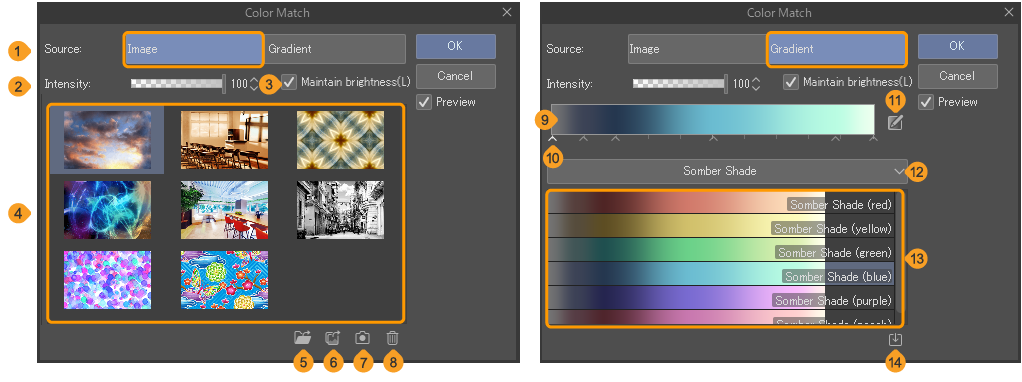Click Intensity value stepper in right dialog
The width and height of the screenshot is (1022, 382).
click(755, 83)
